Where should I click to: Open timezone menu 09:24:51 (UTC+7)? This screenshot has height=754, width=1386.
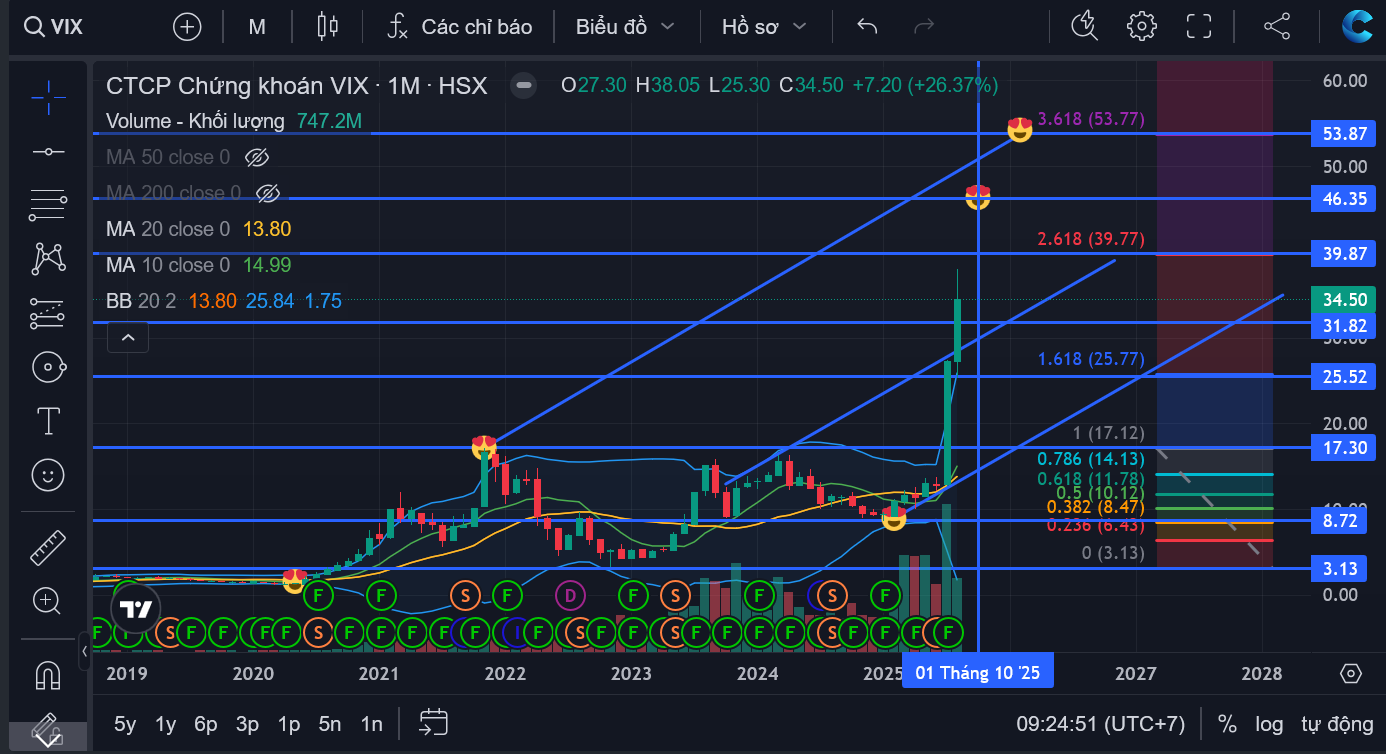coord(1100,724)
